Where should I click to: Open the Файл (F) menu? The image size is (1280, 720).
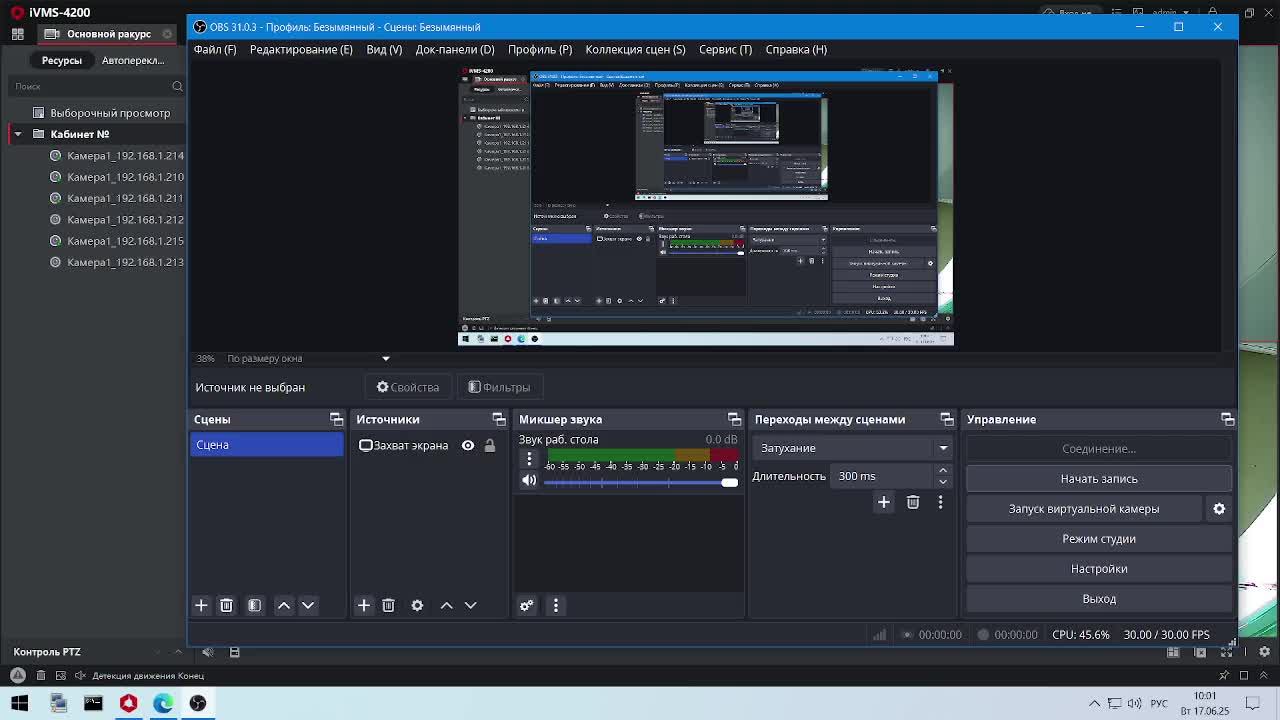tap(215, 49)
